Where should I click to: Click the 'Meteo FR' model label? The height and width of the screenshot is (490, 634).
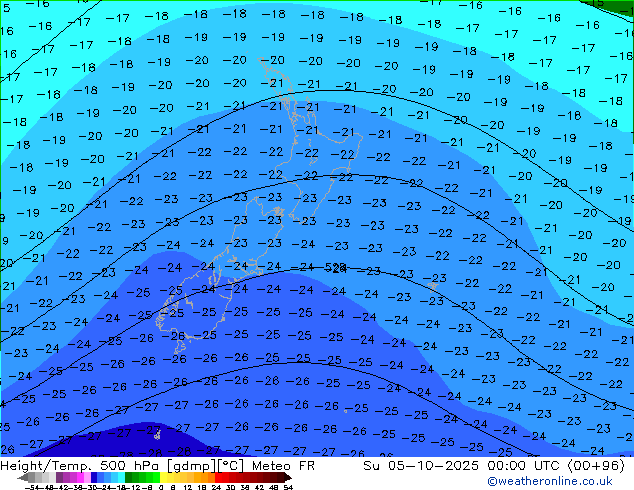283,466
